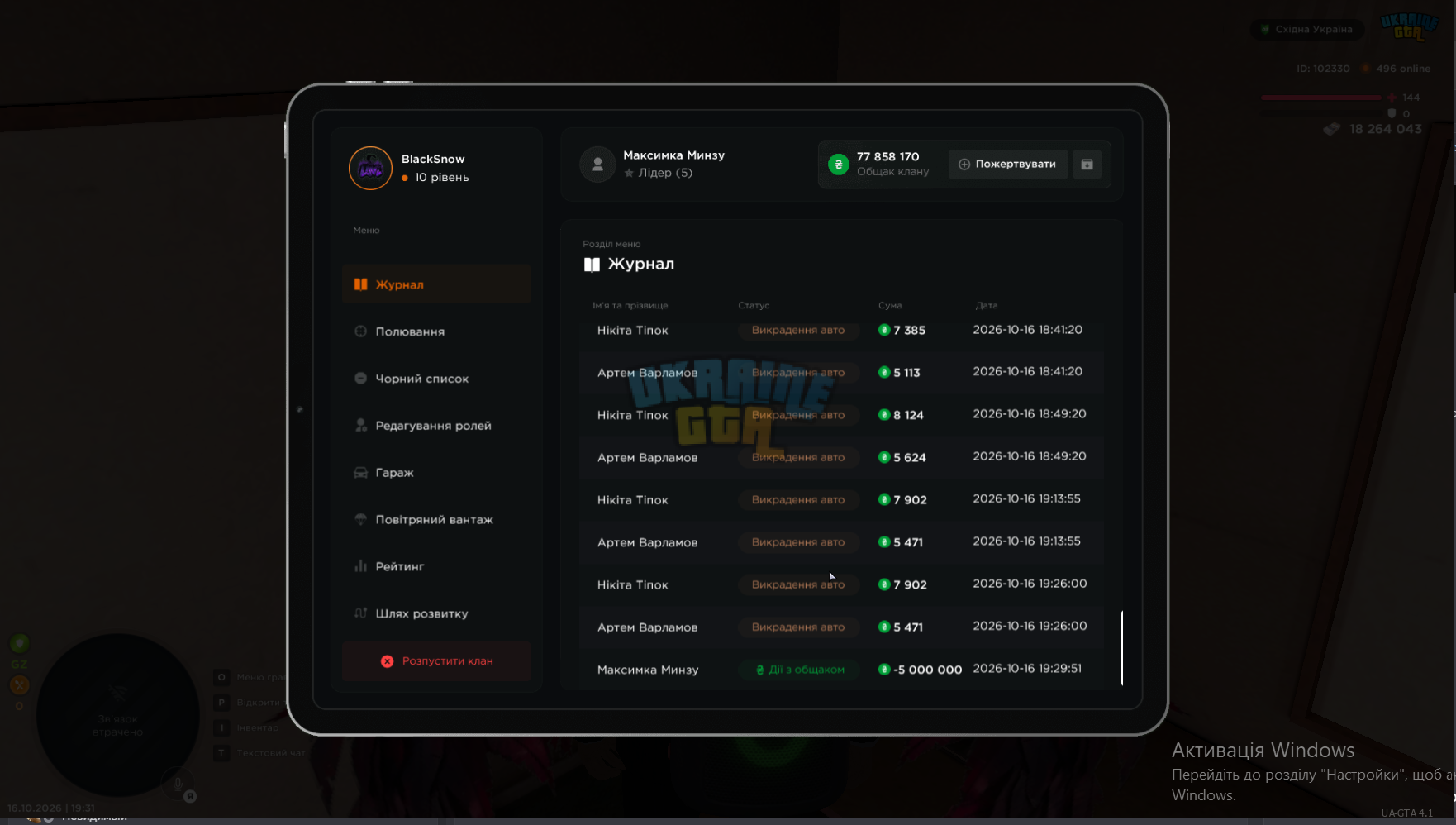The height and width of the screenshot is (825, 1456).
Task: Click the clan safe withdraw icon
Action: click(x=1087, y=164)
